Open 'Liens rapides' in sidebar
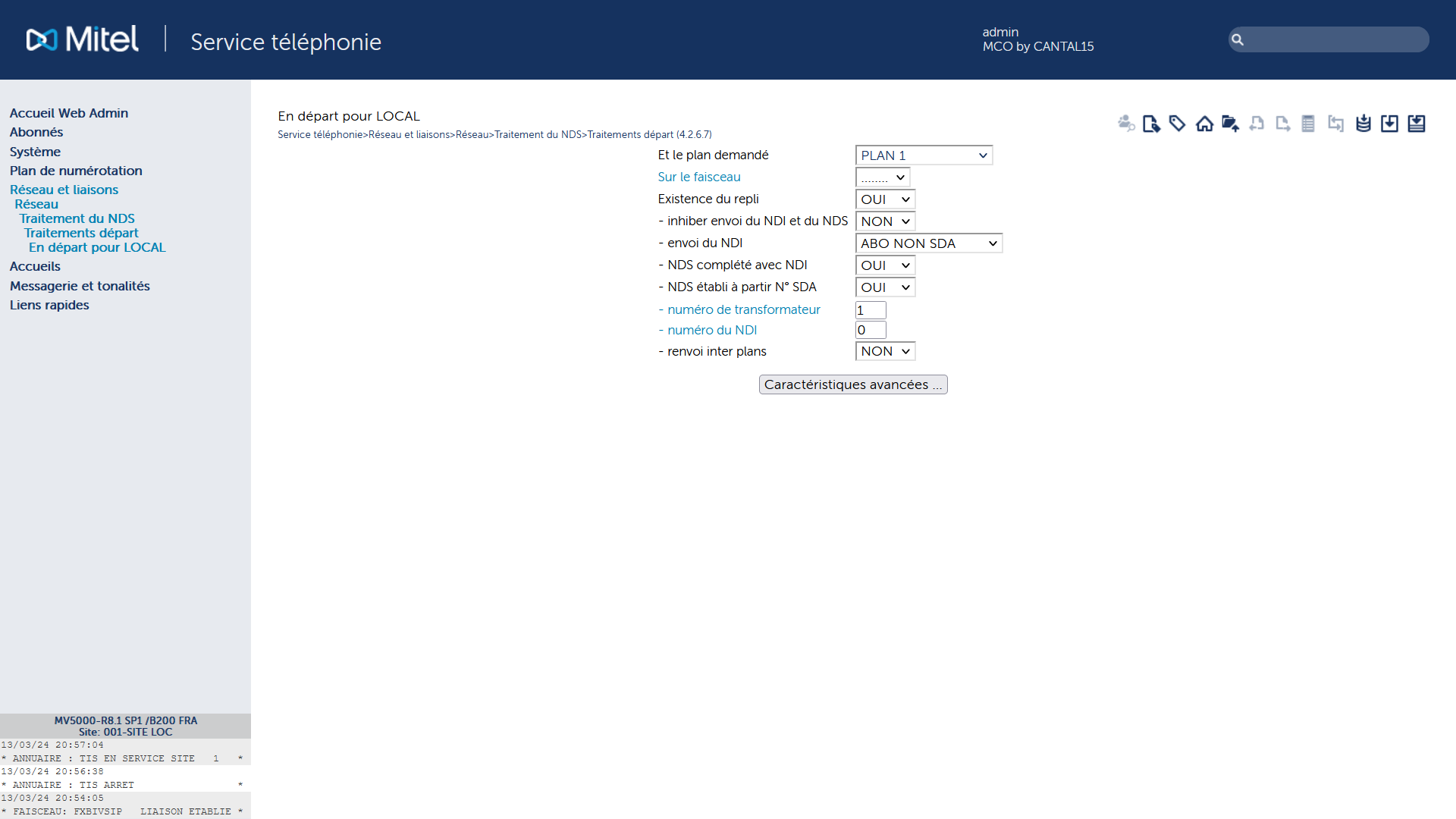 [x=49, y=305]
